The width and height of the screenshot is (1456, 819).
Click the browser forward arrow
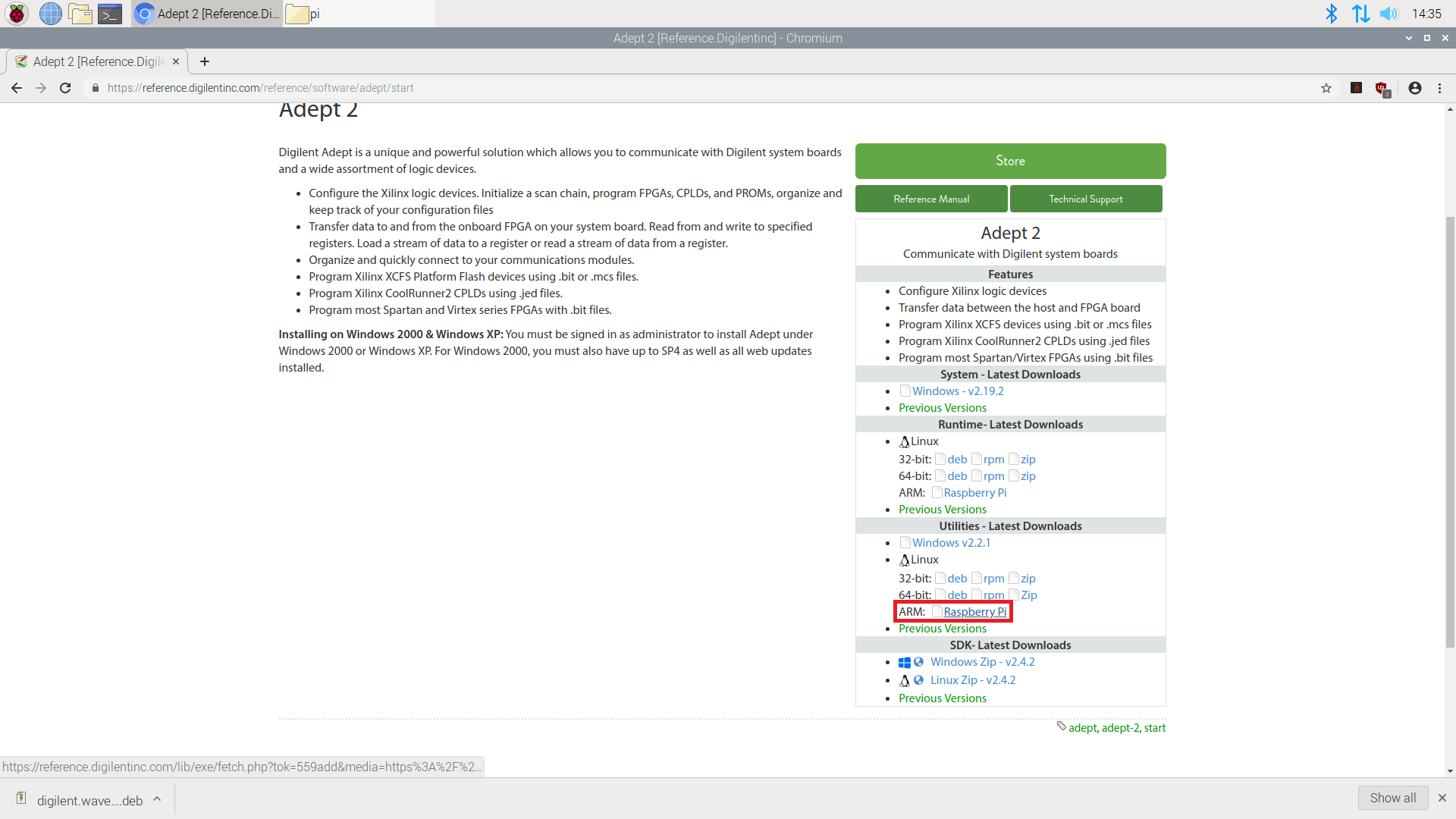pyautogui.click(x=41, y=88)
